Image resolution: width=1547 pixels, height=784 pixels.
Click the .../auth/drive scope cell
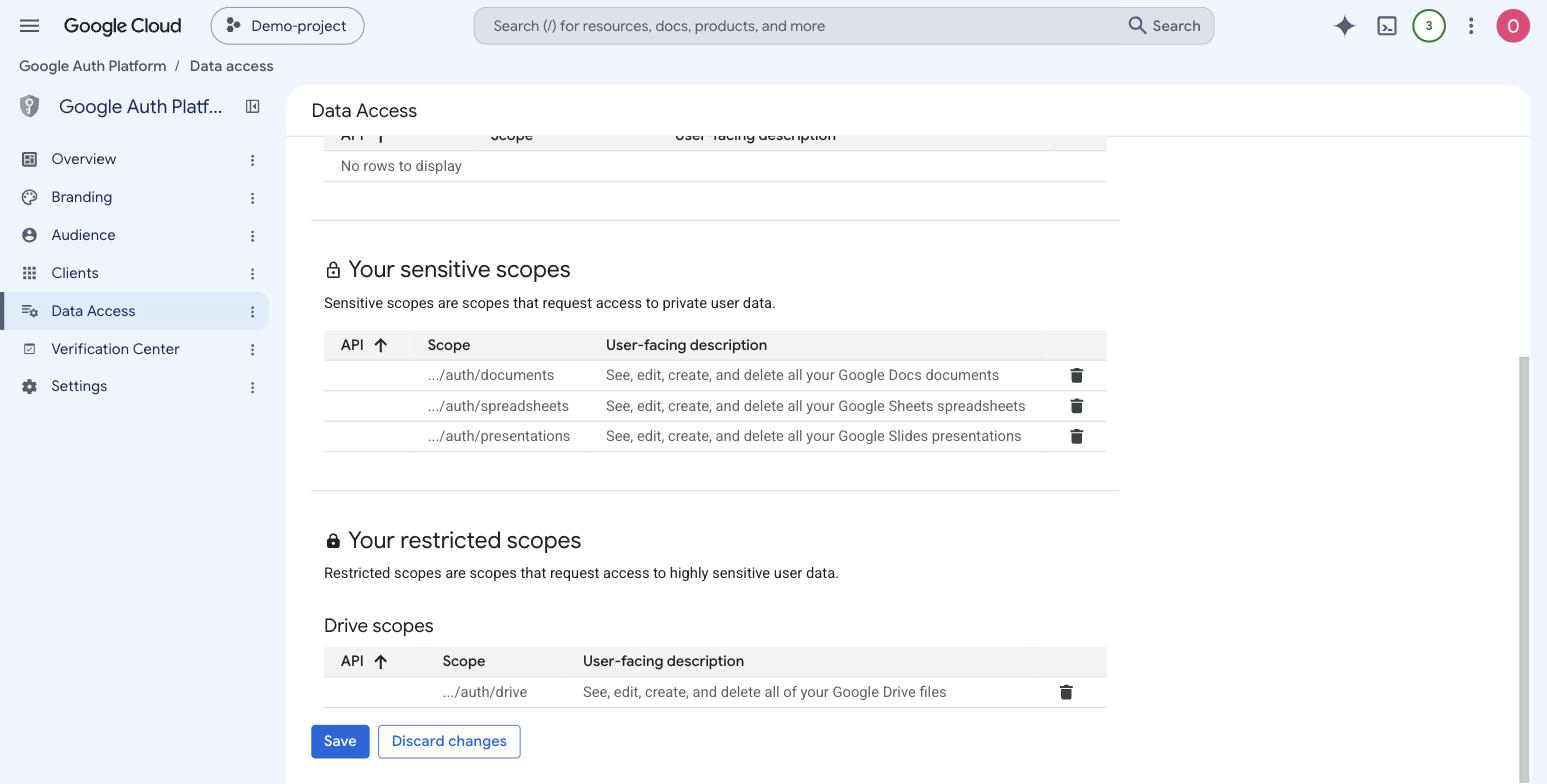[485, 692]
